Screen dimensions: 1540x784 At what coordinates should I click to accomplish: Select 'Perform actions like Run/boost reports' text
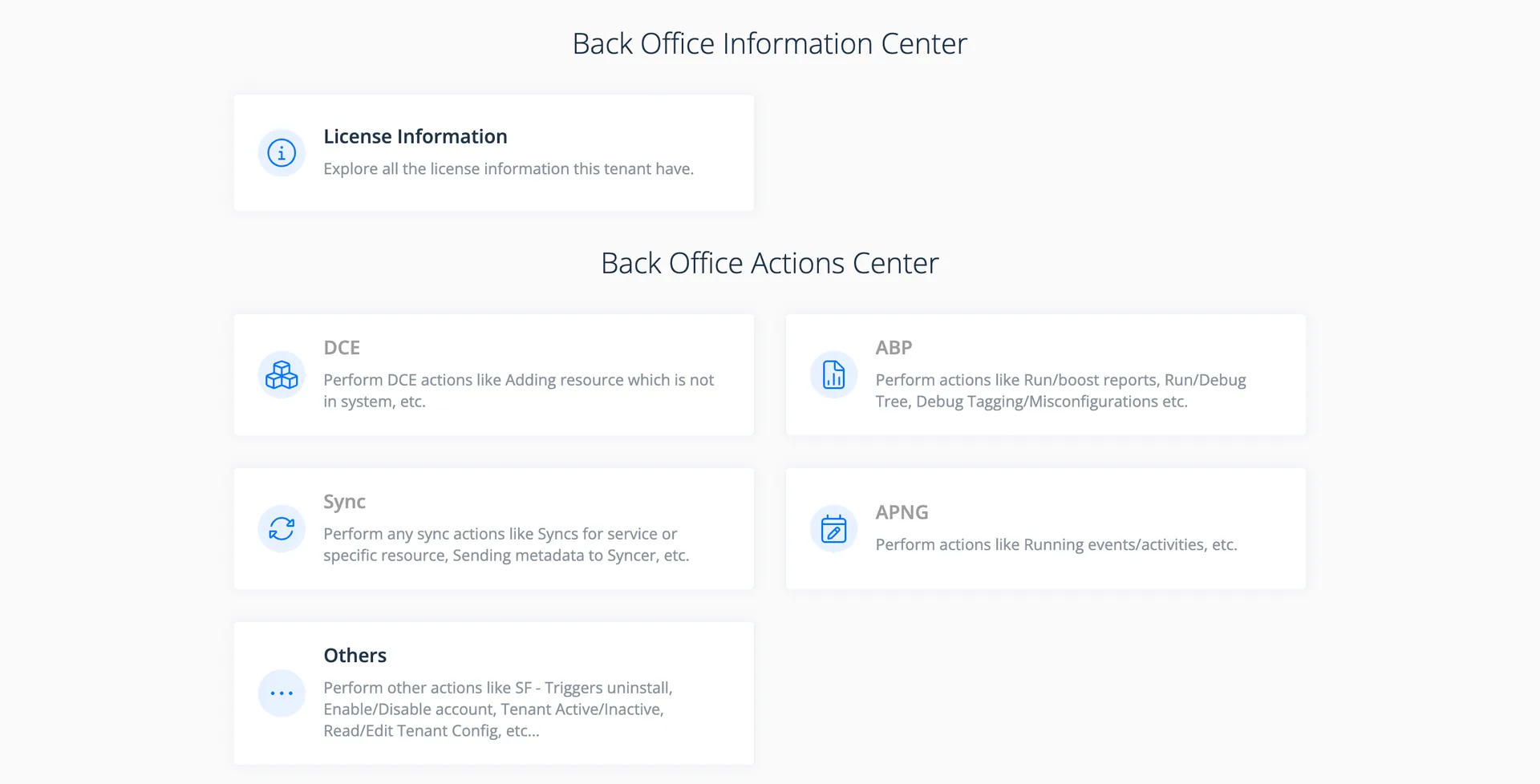pyautogui.click(x=1060, y=390)
